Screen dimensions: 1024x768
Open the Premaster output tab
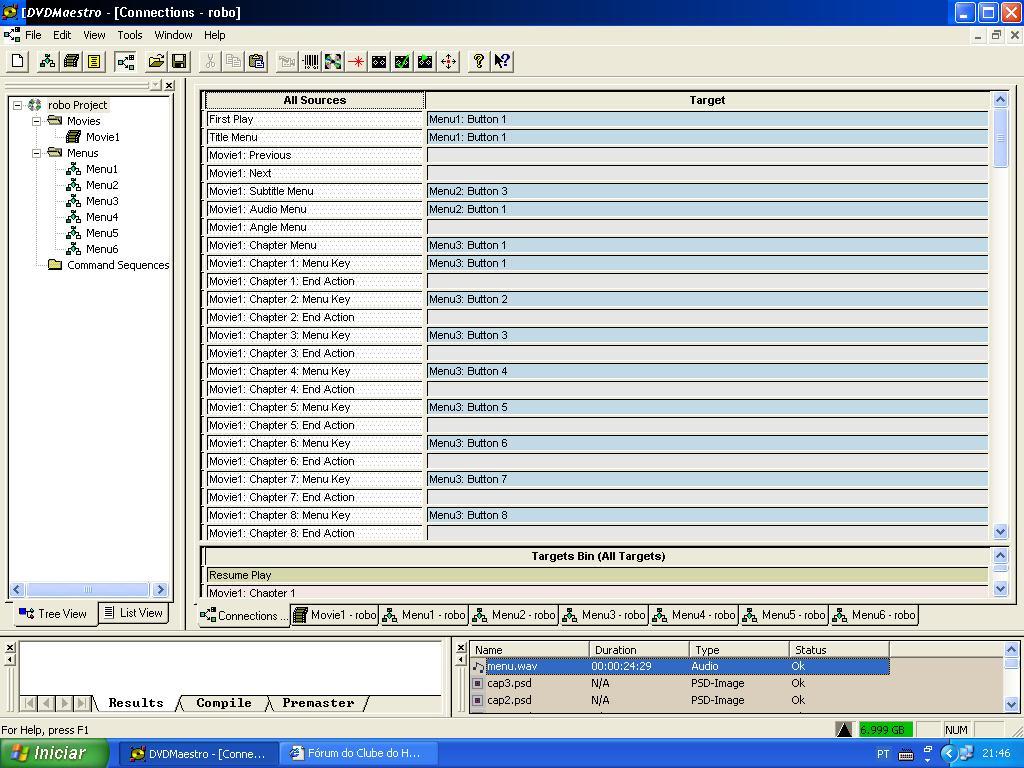(x=318, y=703)
